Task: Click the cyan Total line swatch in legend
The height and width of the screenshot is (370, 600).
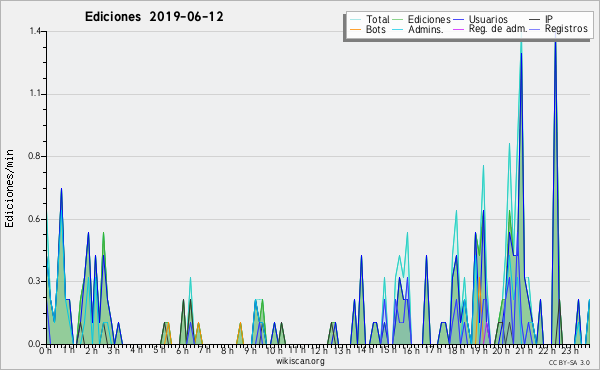Action: [356, 20]
